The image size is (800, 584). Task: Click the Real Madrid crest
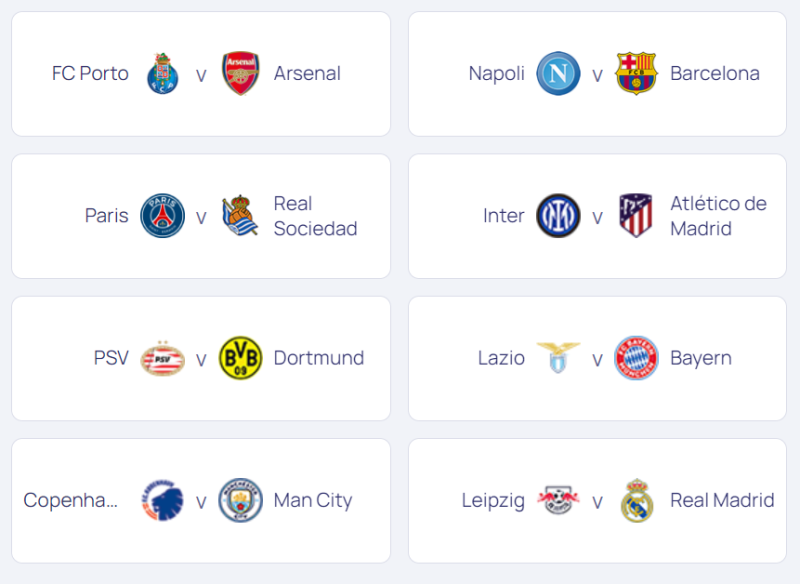click(x=636, y=500)
